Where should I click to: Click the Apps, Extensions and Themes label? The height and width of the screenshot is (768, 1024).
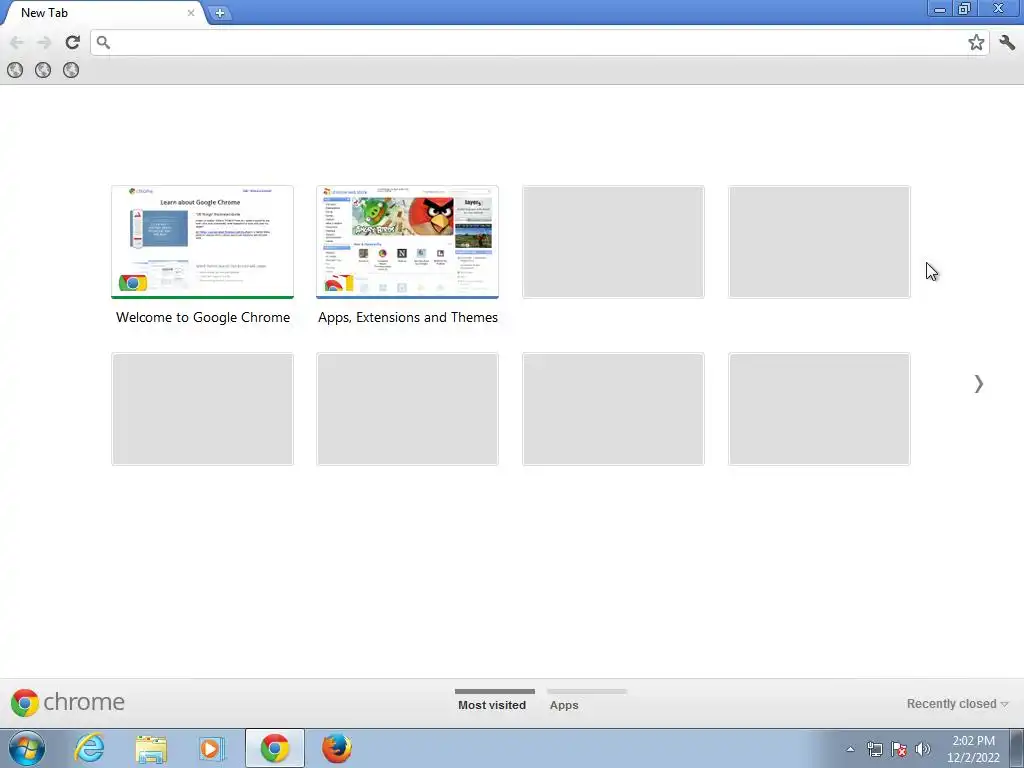[408, 317]
